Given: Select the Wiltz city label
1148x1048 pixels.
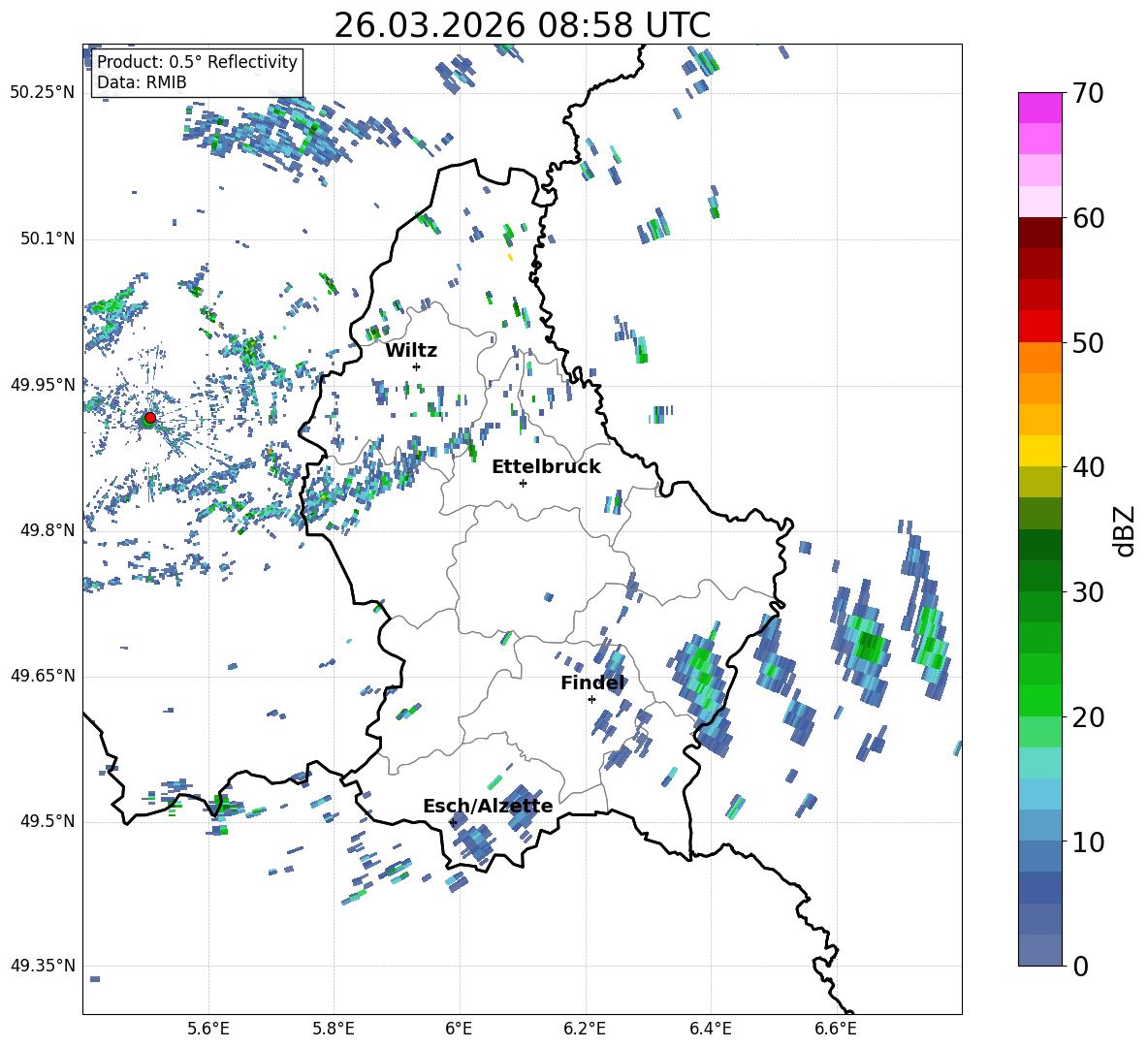Looking at the screenshot, I should [411, 350].
